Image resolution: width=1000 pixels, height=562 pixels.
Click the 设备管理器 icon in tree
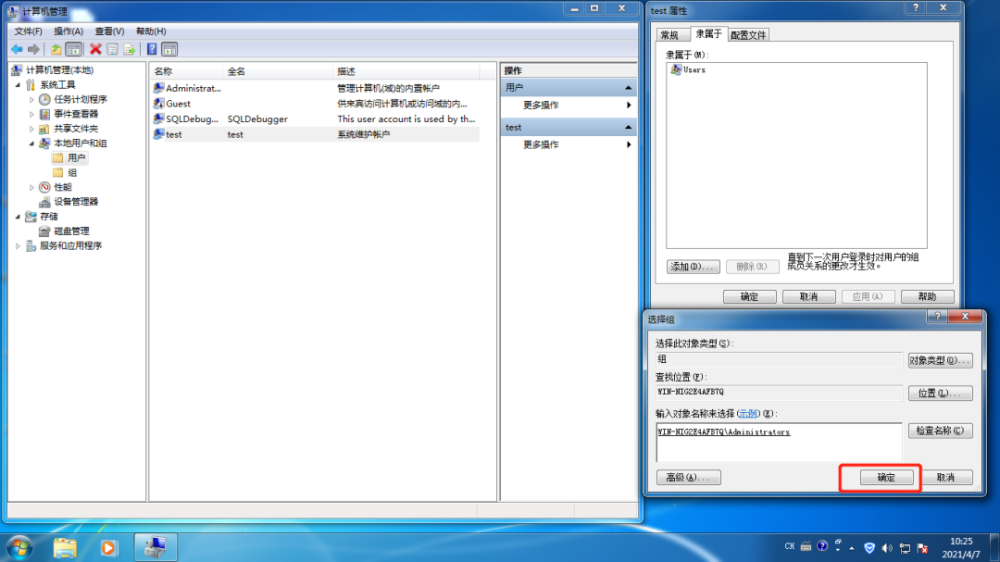point(45,202)
